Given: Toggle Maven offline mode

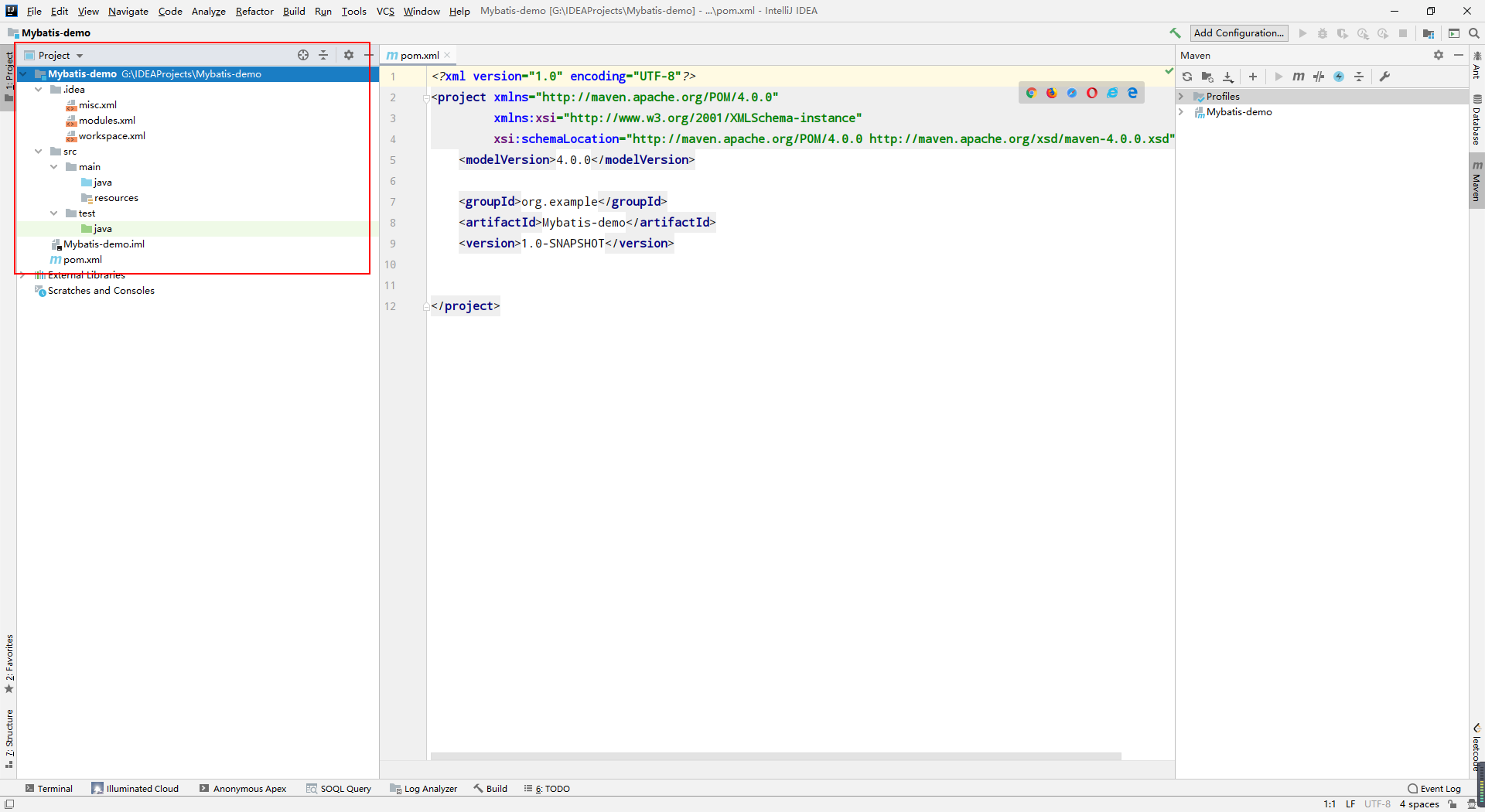Looking at the screenshot, I should pyautogui.click(x=1319, y=77).
